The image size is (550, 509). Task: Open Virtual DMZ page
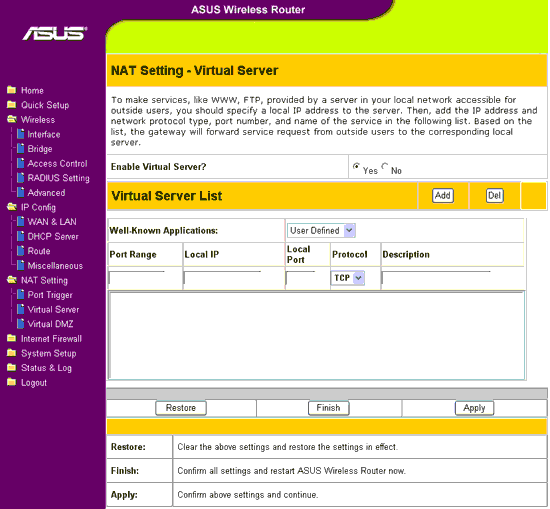pyautogui.click(x=51, y=324)
